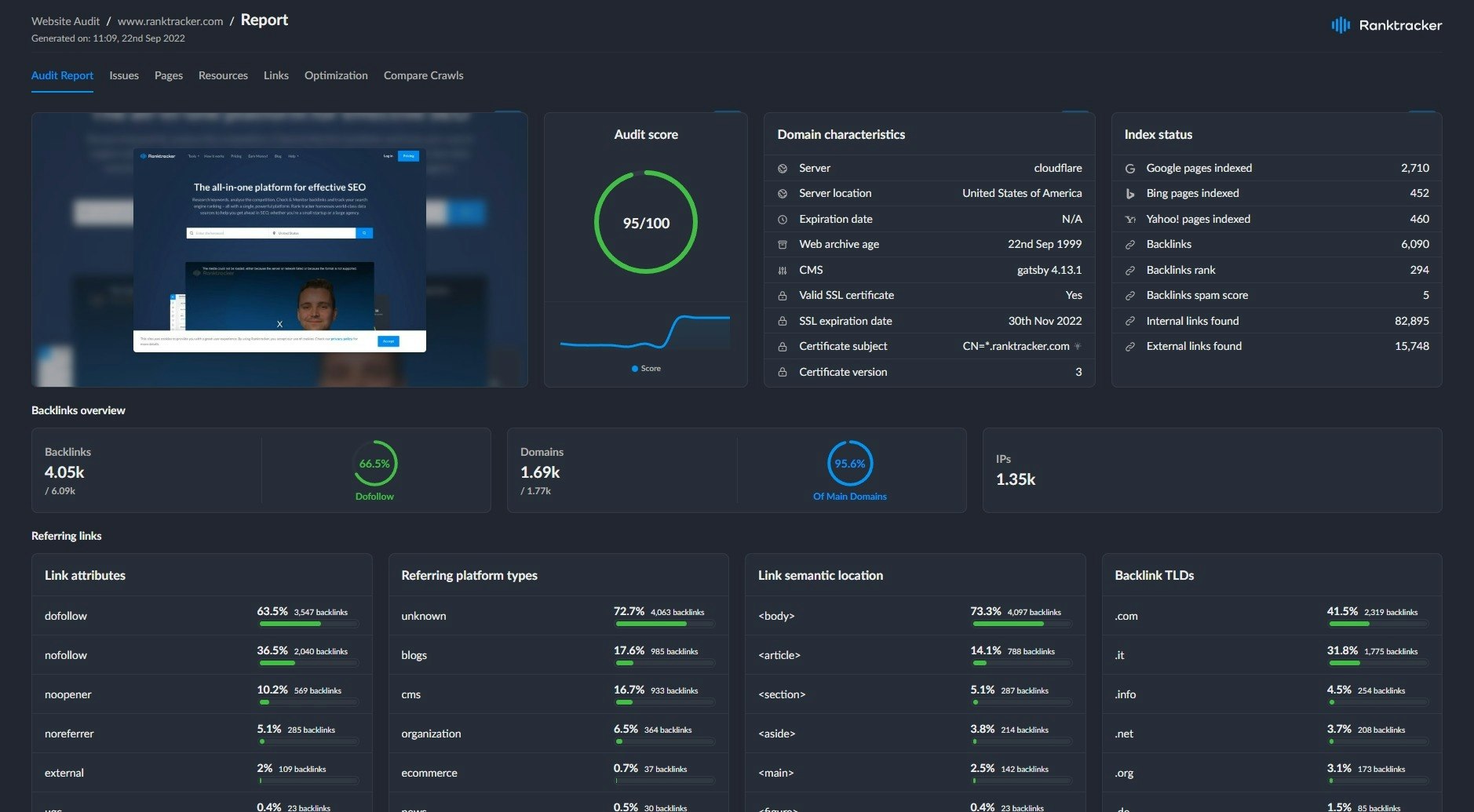
Task: Click the .info TLD row
Action: [1272, 694]
